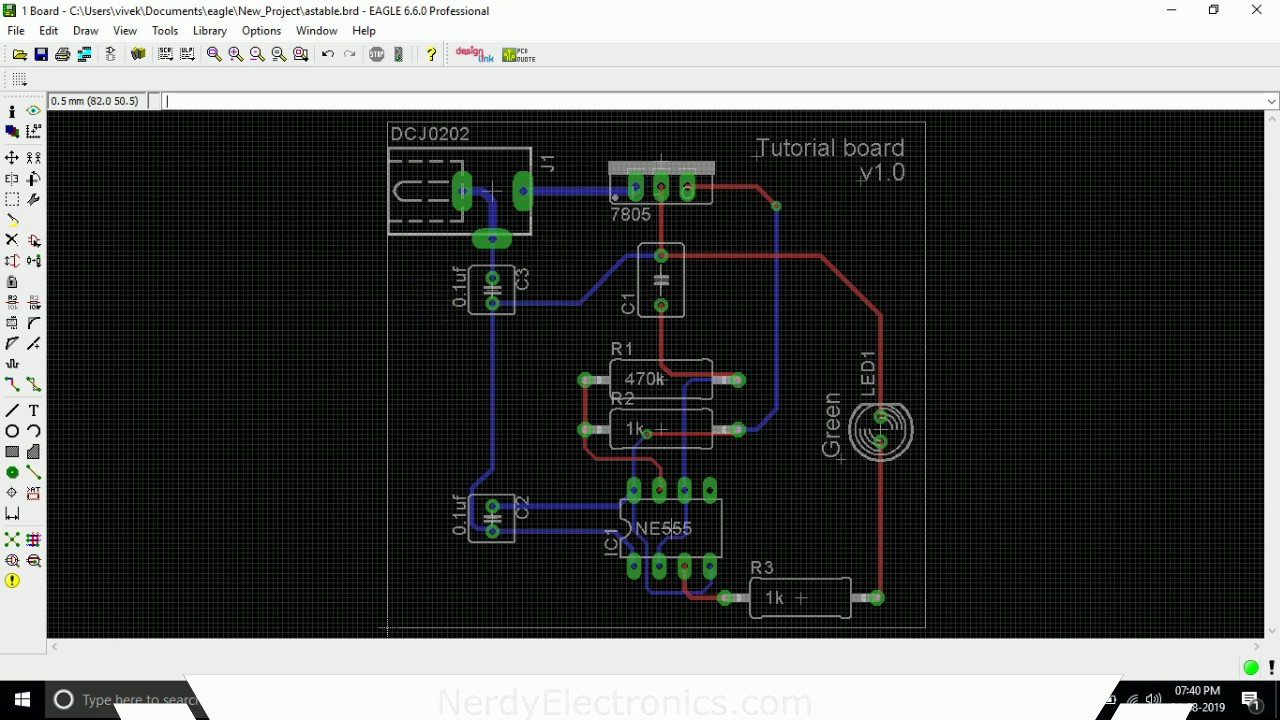Image resolution: width=1280 pixels, height=720 pixels.
Task: Open the Window menu
Action: [317, 31]
